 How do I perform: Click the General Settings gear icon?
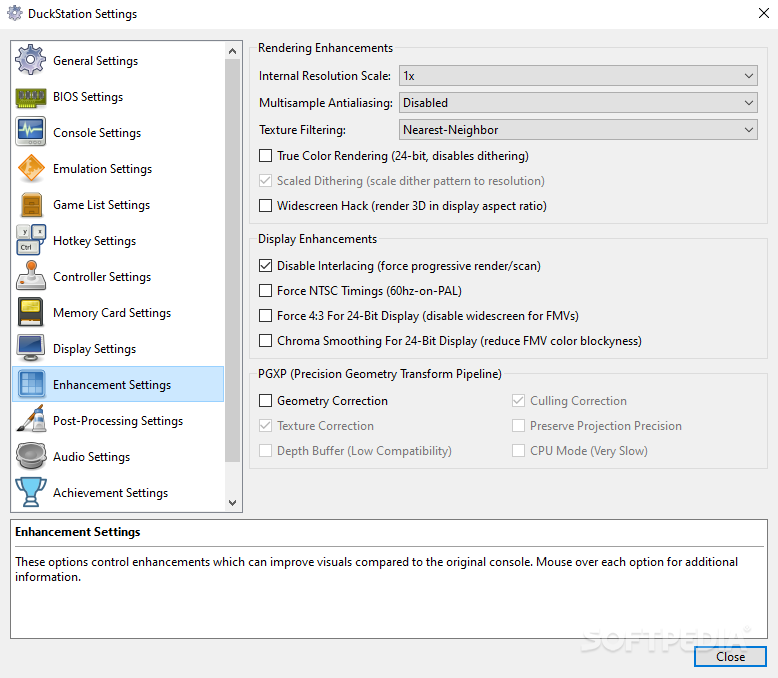pyautogui.click(x=31, y=60)
